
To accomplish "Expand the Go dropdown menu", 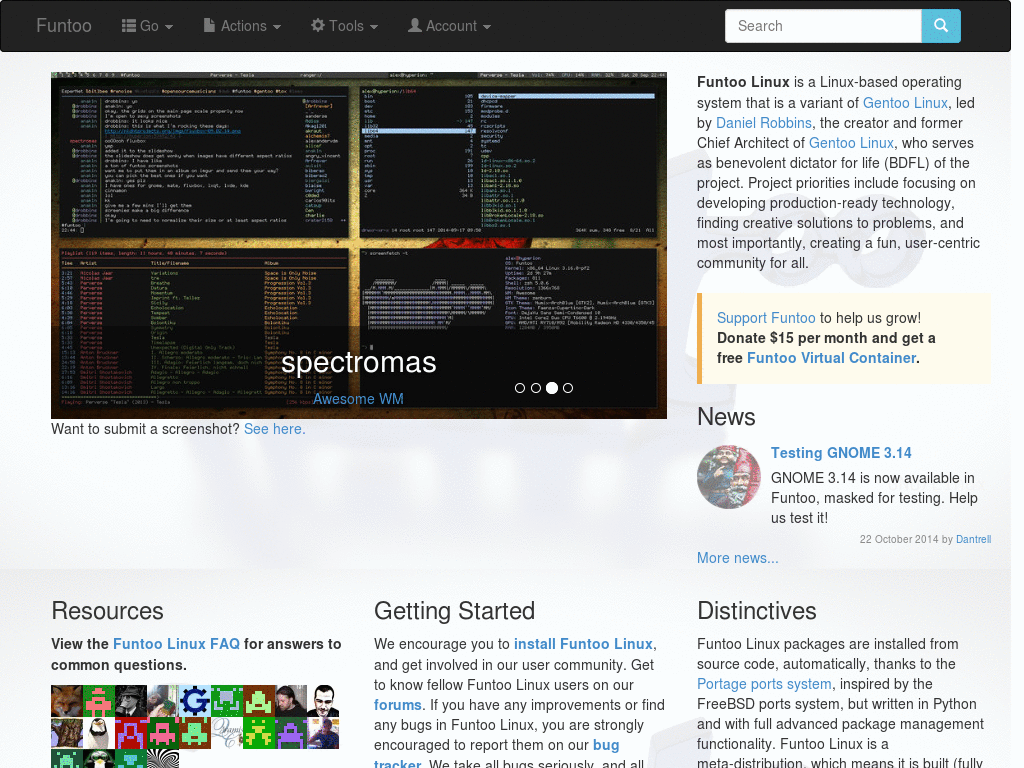I will tap(147, 26).
